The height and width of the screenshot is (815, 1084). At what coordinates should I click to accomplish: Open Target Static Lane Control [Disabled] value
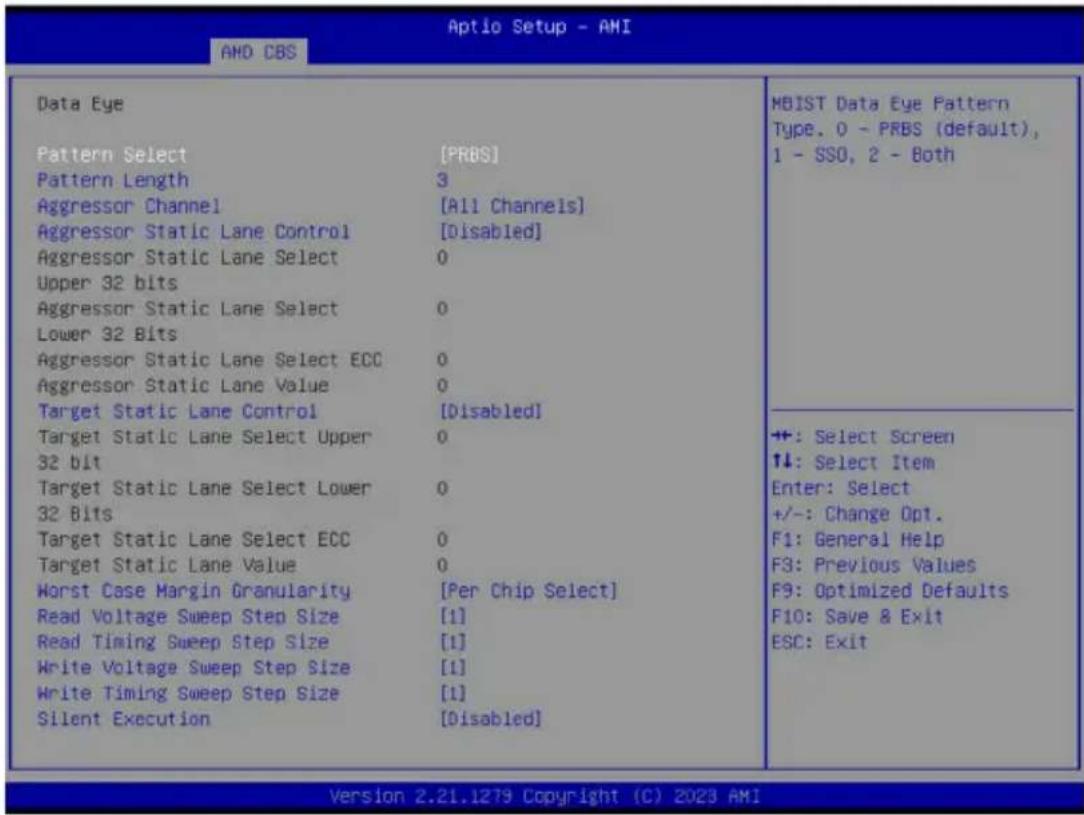point(490,411)
